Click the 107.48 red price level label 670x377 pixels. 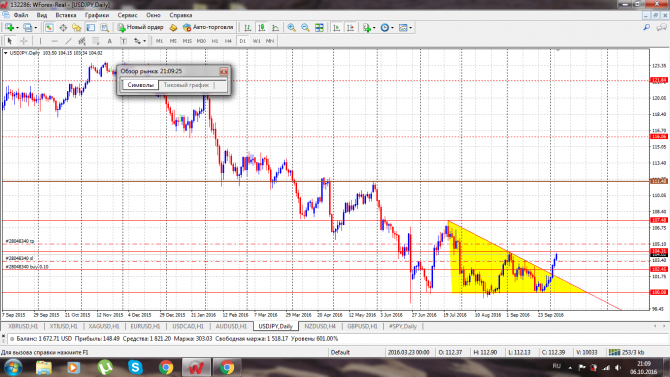point(658,220)
